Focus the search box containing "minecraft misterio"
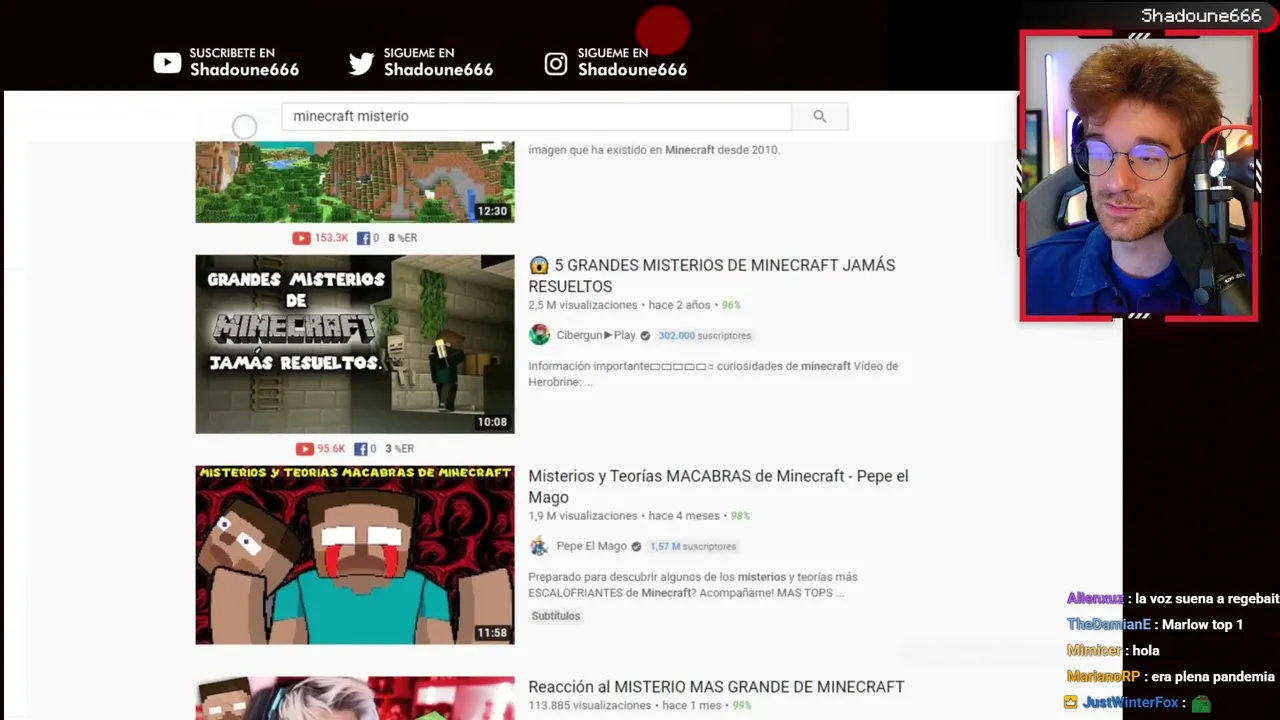The height and width of the screenshot is (720, 1280). 536,116
